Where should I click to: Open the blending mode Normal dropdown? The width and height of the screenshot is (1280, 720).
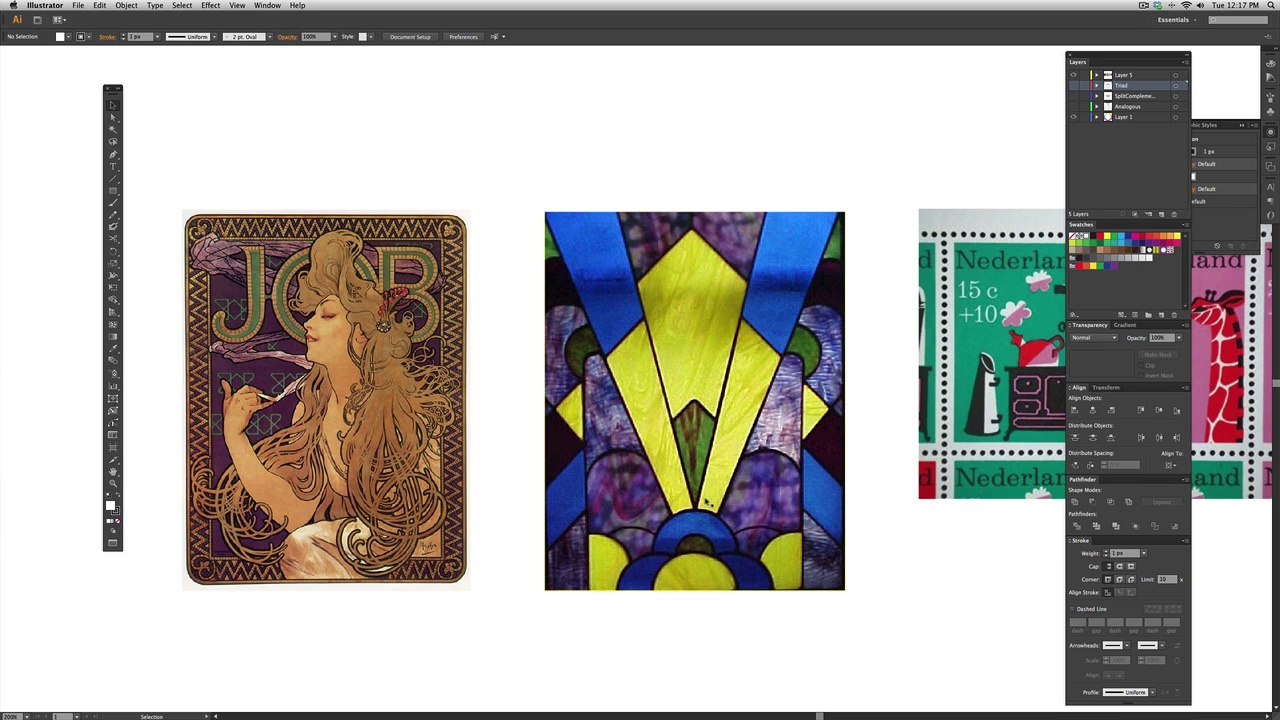pos(1094,338)
